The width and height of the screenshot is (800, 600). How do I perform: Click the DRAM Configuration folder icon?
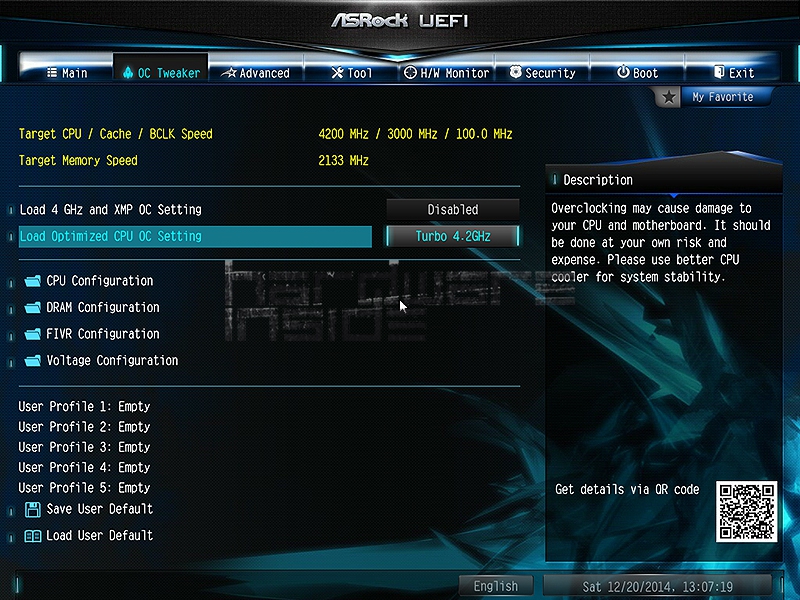tap(33, 308)
